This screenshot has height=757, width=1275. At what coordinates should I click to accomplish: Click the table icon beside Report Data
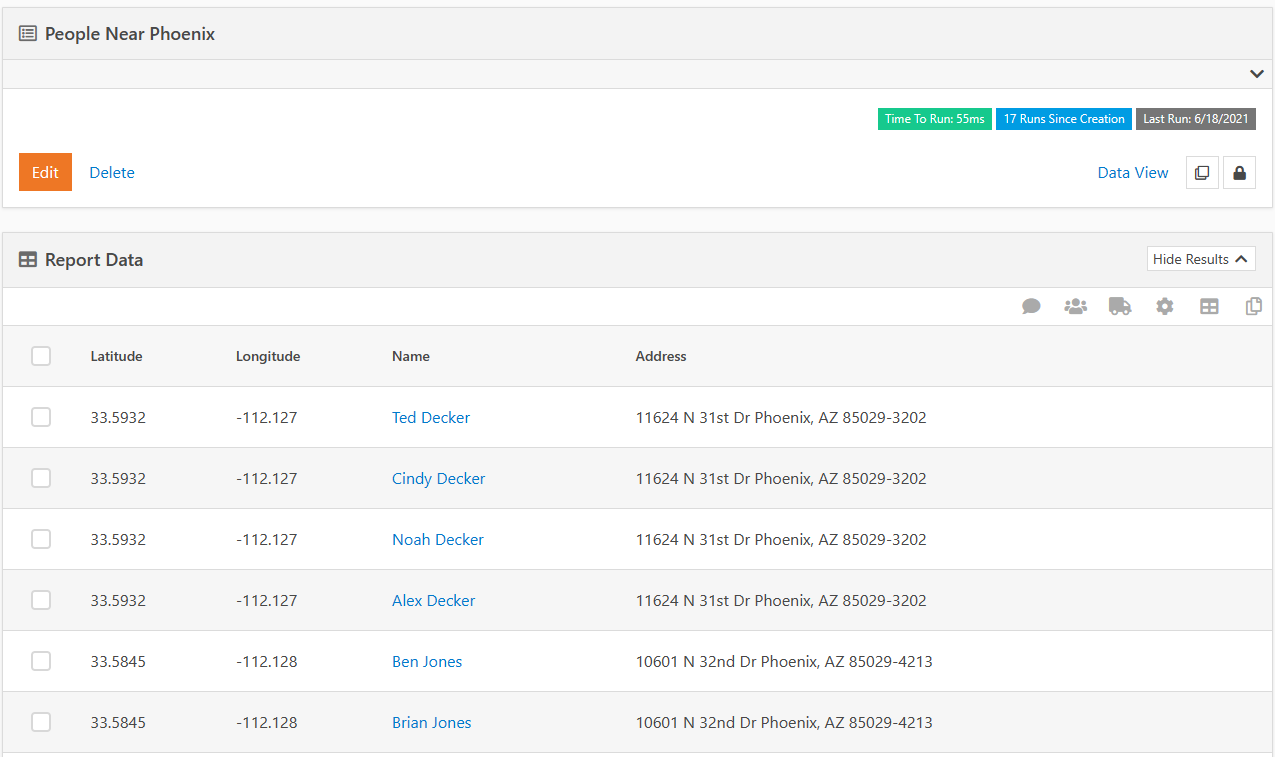point(28,260)
